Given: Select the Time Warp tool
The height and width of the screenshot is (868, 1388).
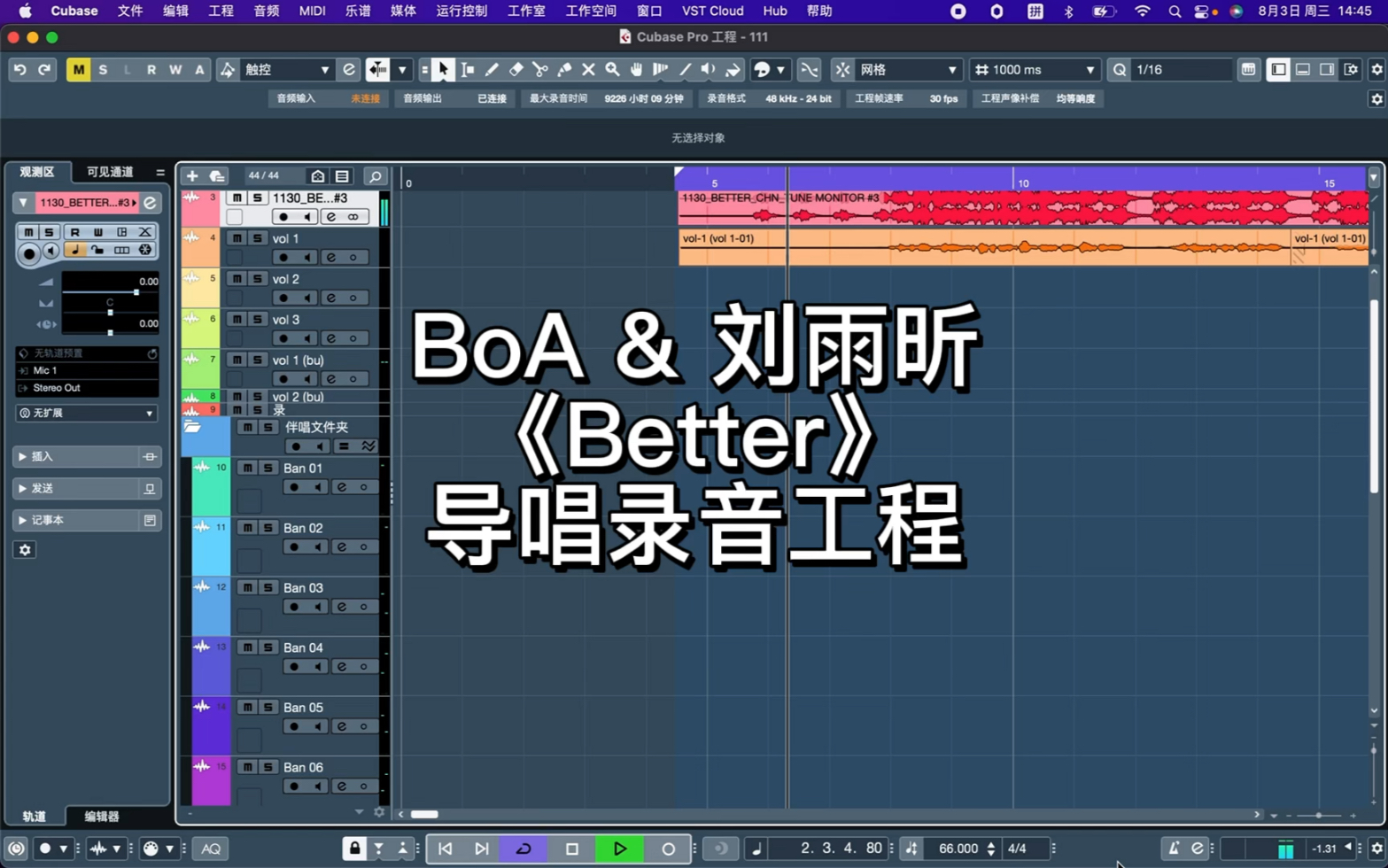Looking at the screenshot, I should pyautogui.click(x=661, y=70).
